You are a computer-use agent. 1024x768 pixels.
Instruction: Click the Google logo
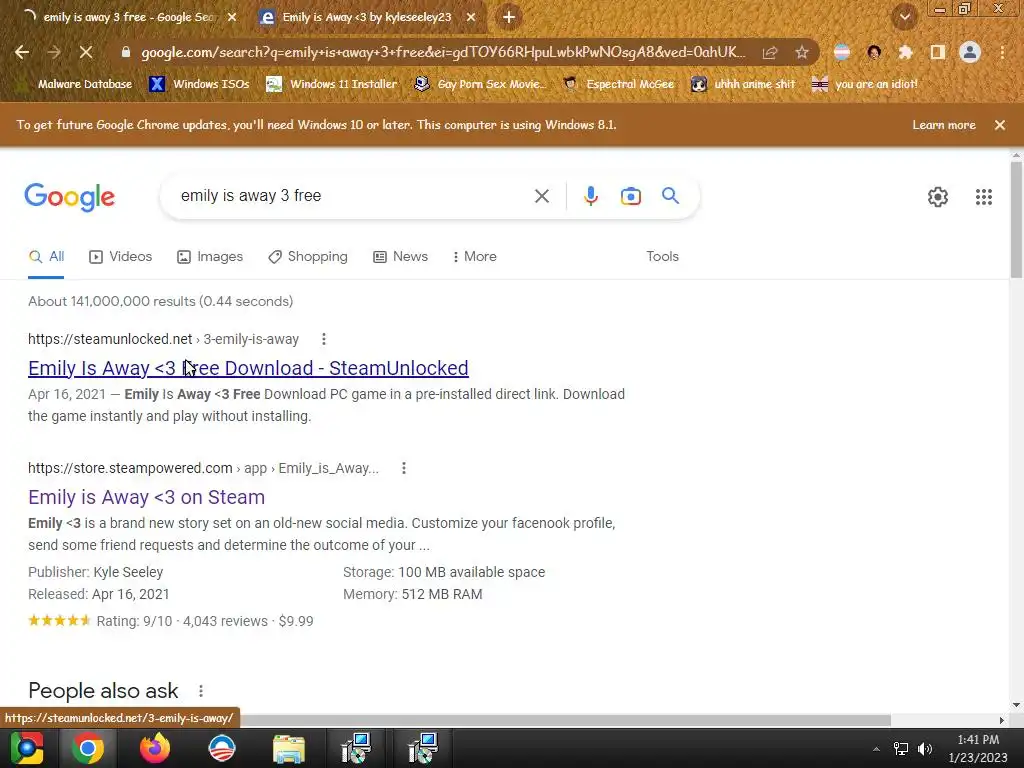[70, 197]
